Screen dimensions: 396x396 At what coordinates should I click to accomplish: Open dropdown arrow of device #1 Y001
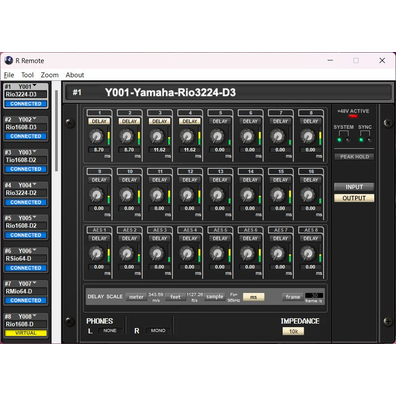pos(34,86)
